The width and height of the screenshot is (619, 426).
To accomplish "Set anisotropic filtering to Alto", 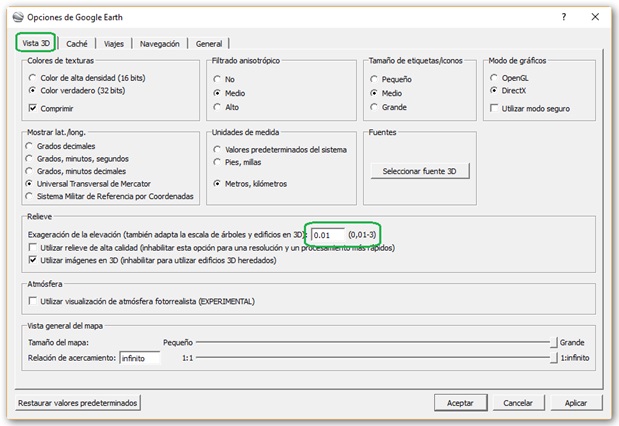I will coord(226,107).
